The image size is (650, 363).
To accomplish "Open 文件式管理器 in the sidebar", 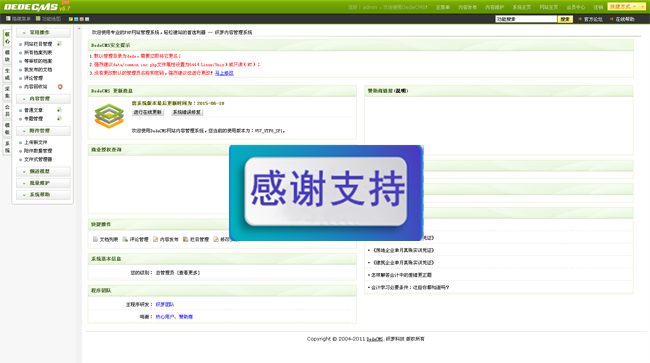I will (x=38, y=159).
